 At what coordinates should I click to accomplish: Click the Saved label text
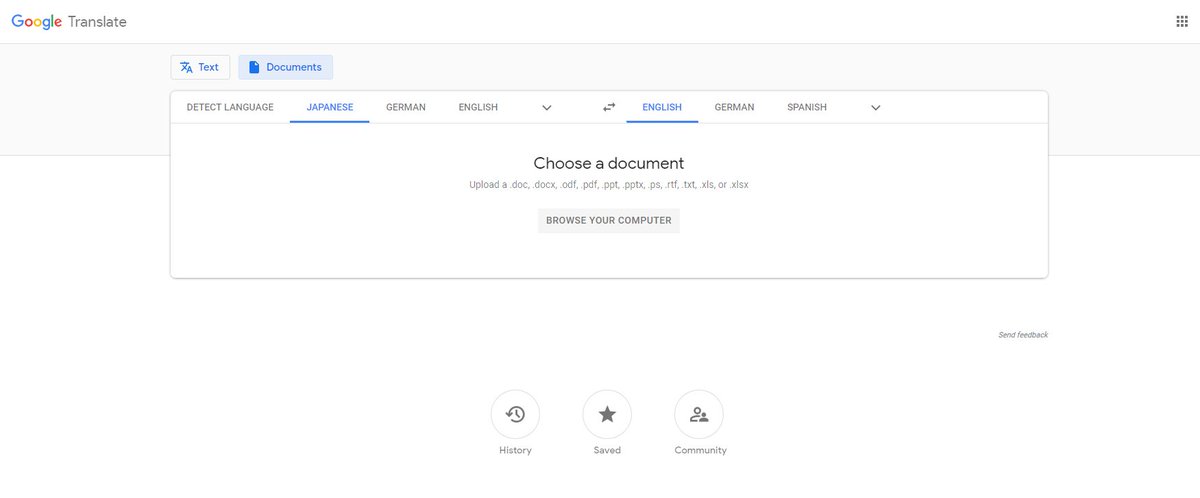[x=607, y=450]
